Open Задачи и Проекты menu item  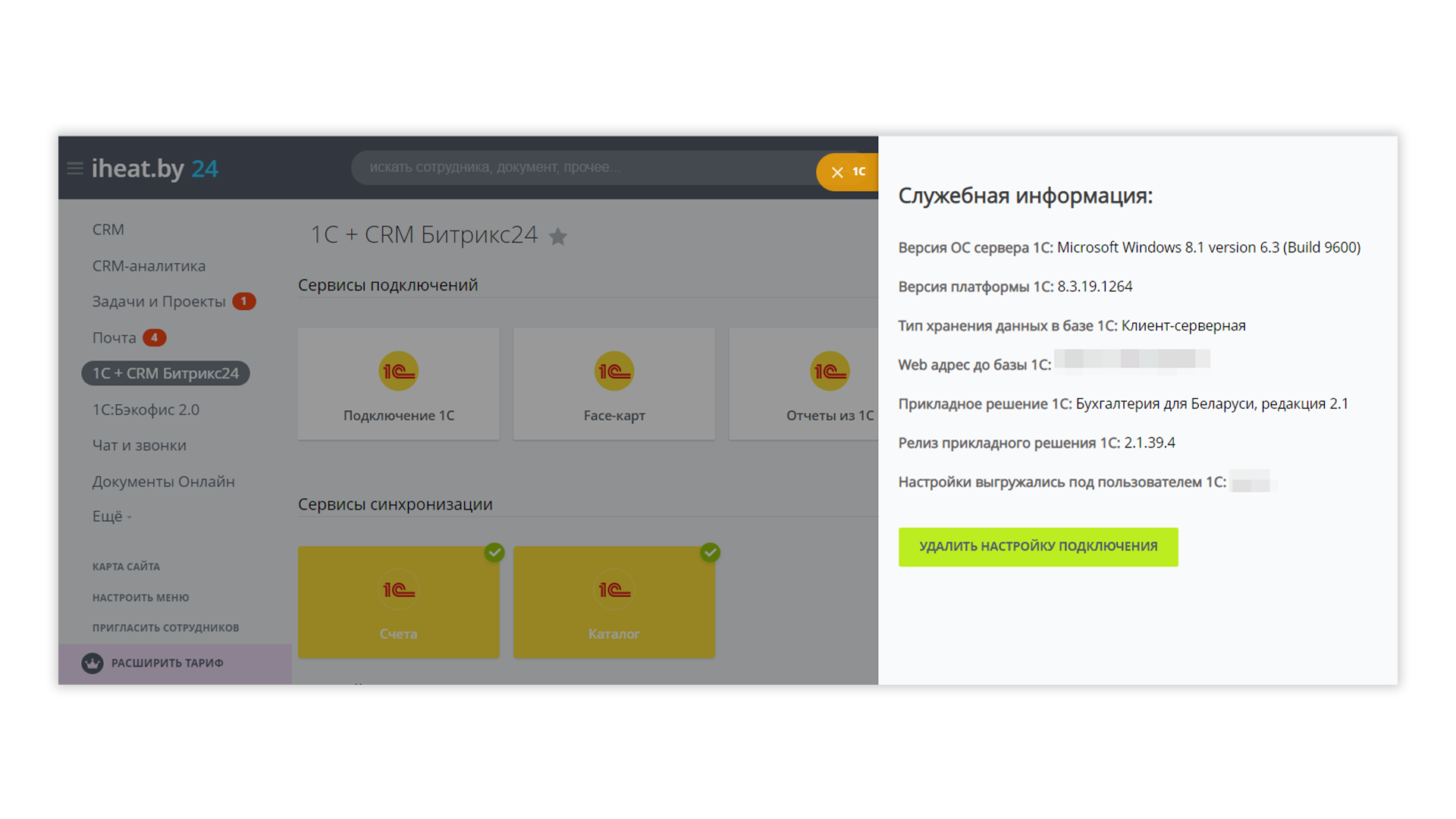(158, 302)
